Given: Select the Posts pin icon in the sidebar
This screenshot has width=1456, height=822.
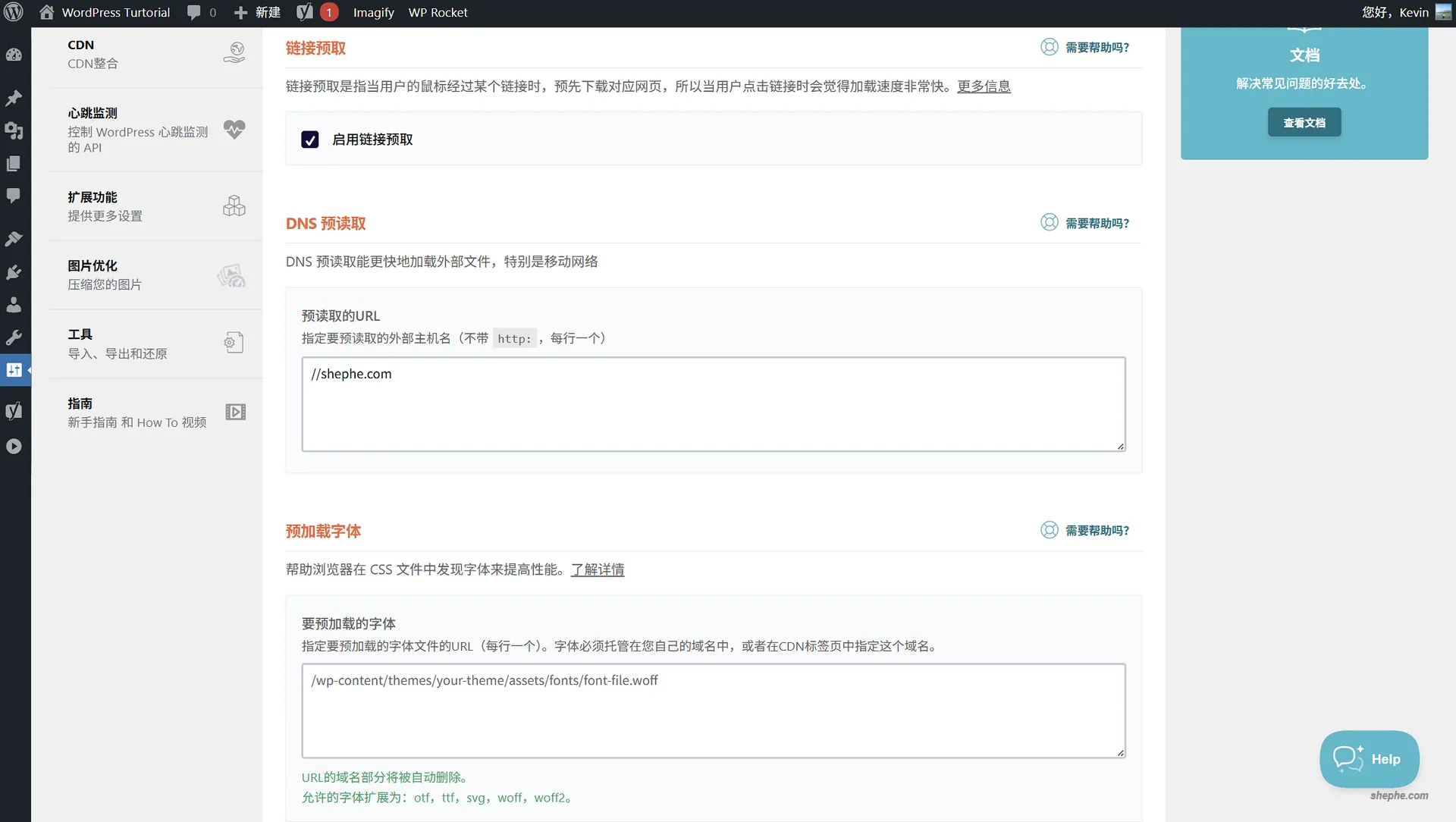Looking at the screenshot, I should (14, 99).
